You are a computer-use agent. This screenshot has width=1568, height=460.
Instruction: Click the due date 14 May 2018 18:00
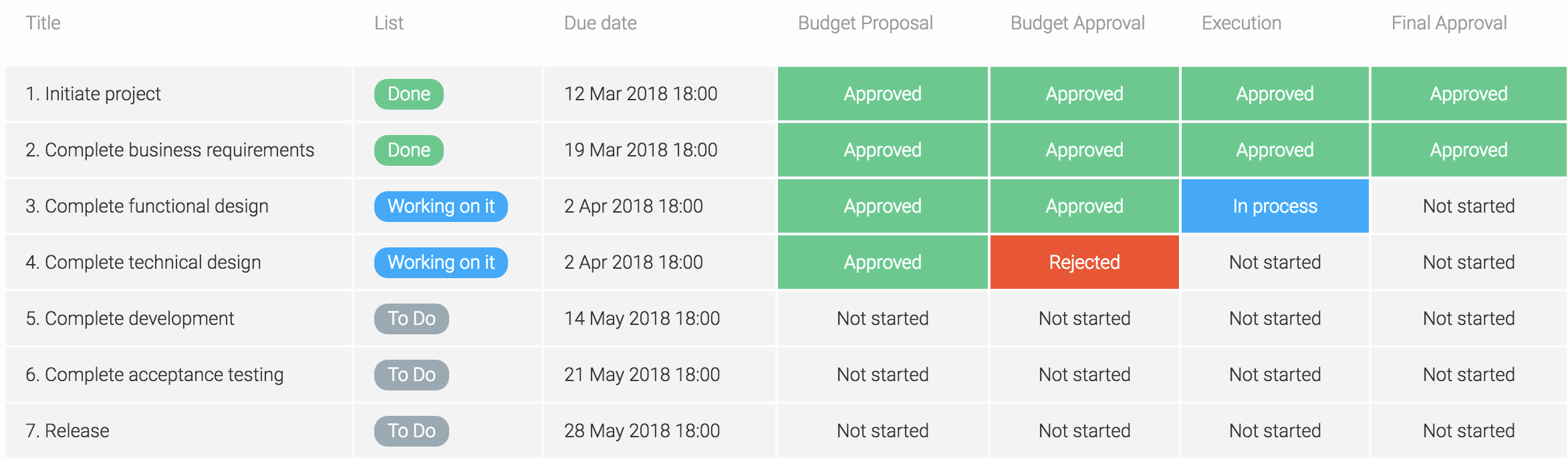[642, 318]
